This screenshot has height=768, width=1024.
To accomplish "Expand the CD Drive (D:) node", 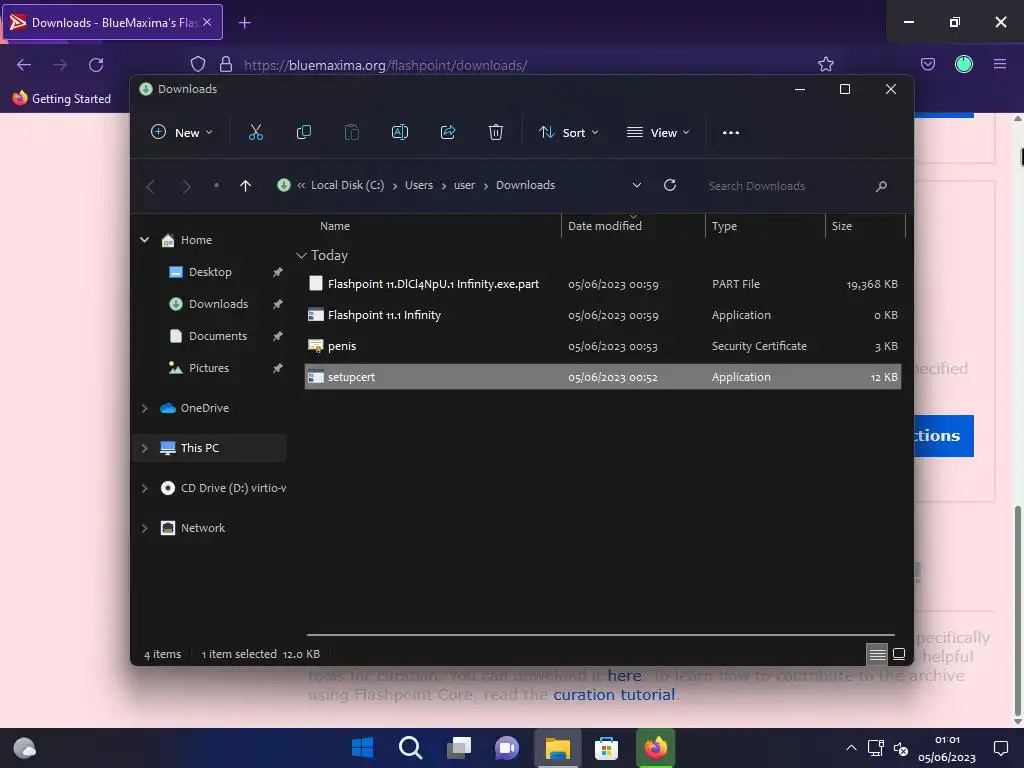I will pos(144,488).
